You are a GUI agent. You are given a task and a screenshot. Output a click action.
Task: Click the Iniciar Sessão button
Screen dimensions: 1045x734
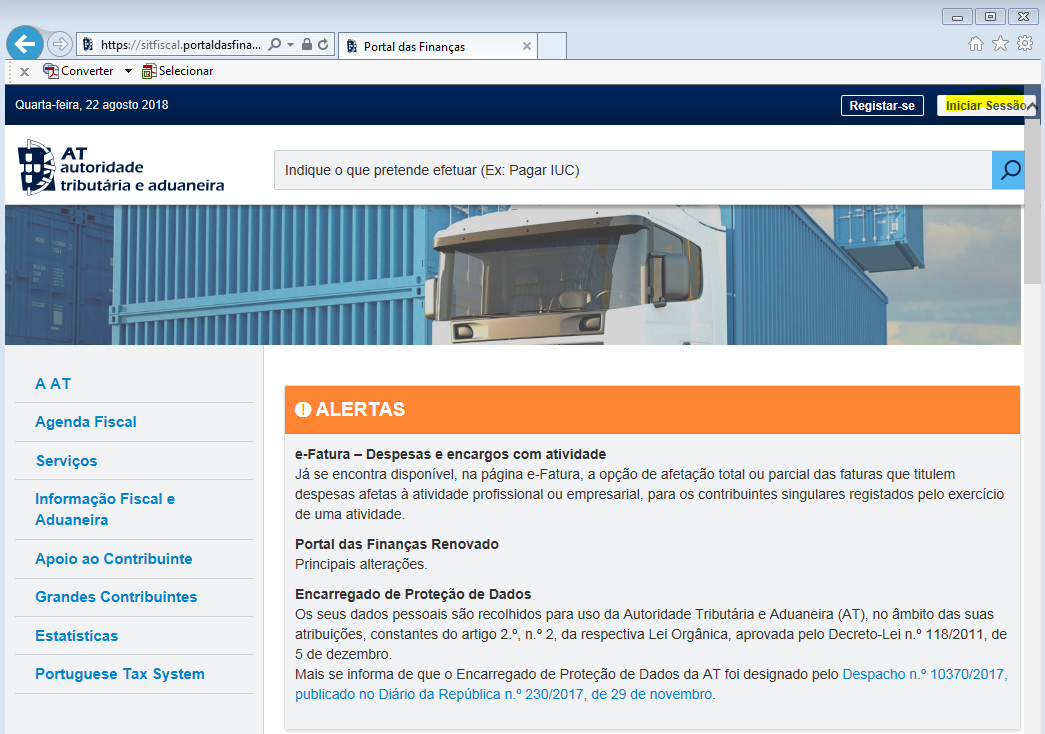click(984, 106)
